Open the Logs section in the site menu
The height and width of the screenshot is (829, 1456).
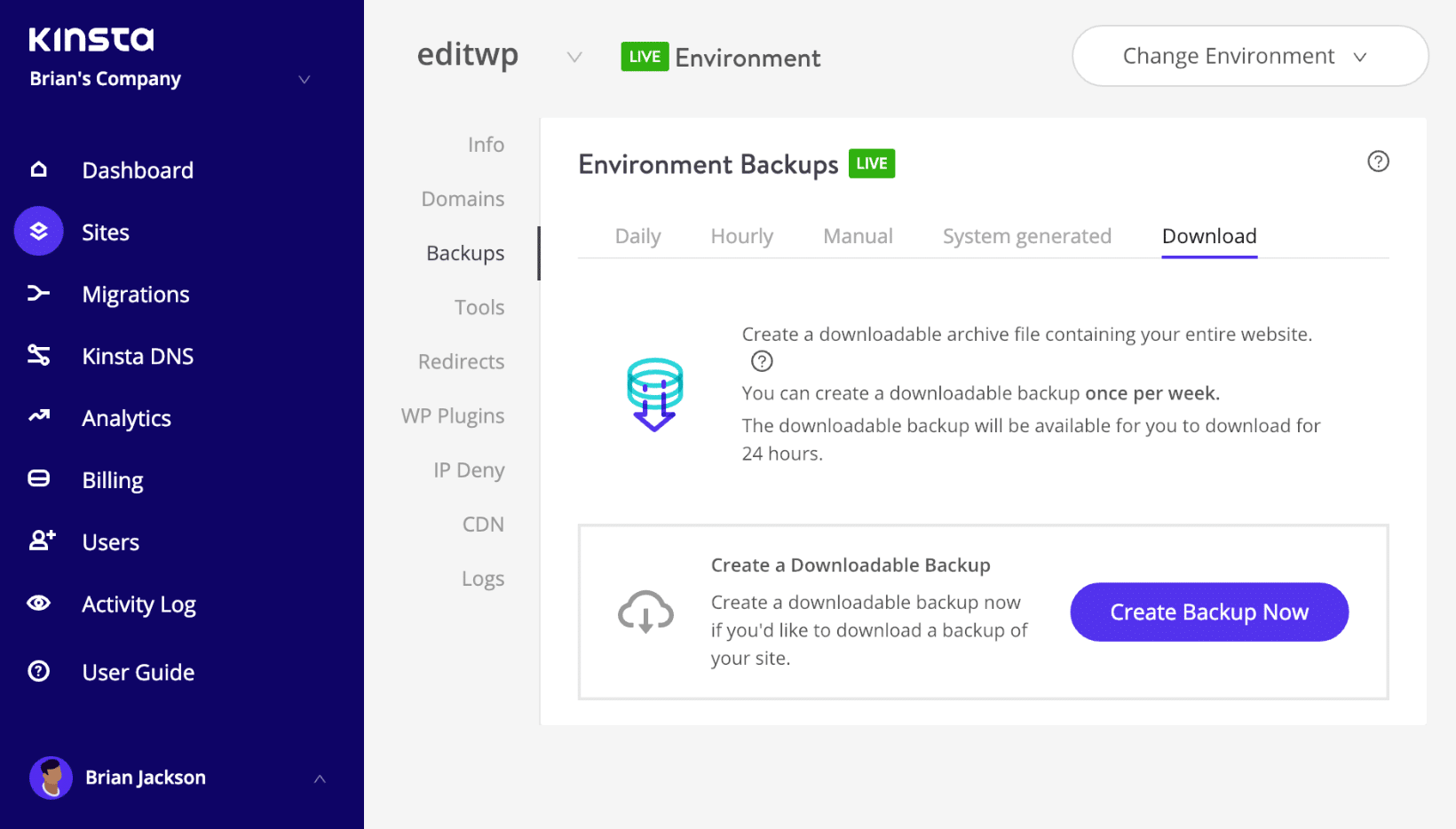click(482, 578)
